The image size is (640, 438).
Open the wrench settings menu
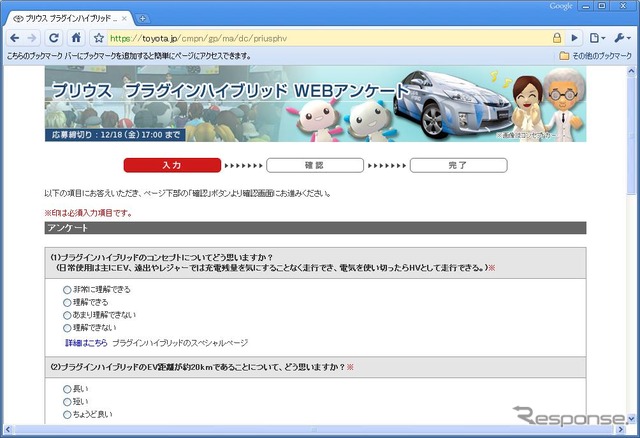(x=622, y=38)
